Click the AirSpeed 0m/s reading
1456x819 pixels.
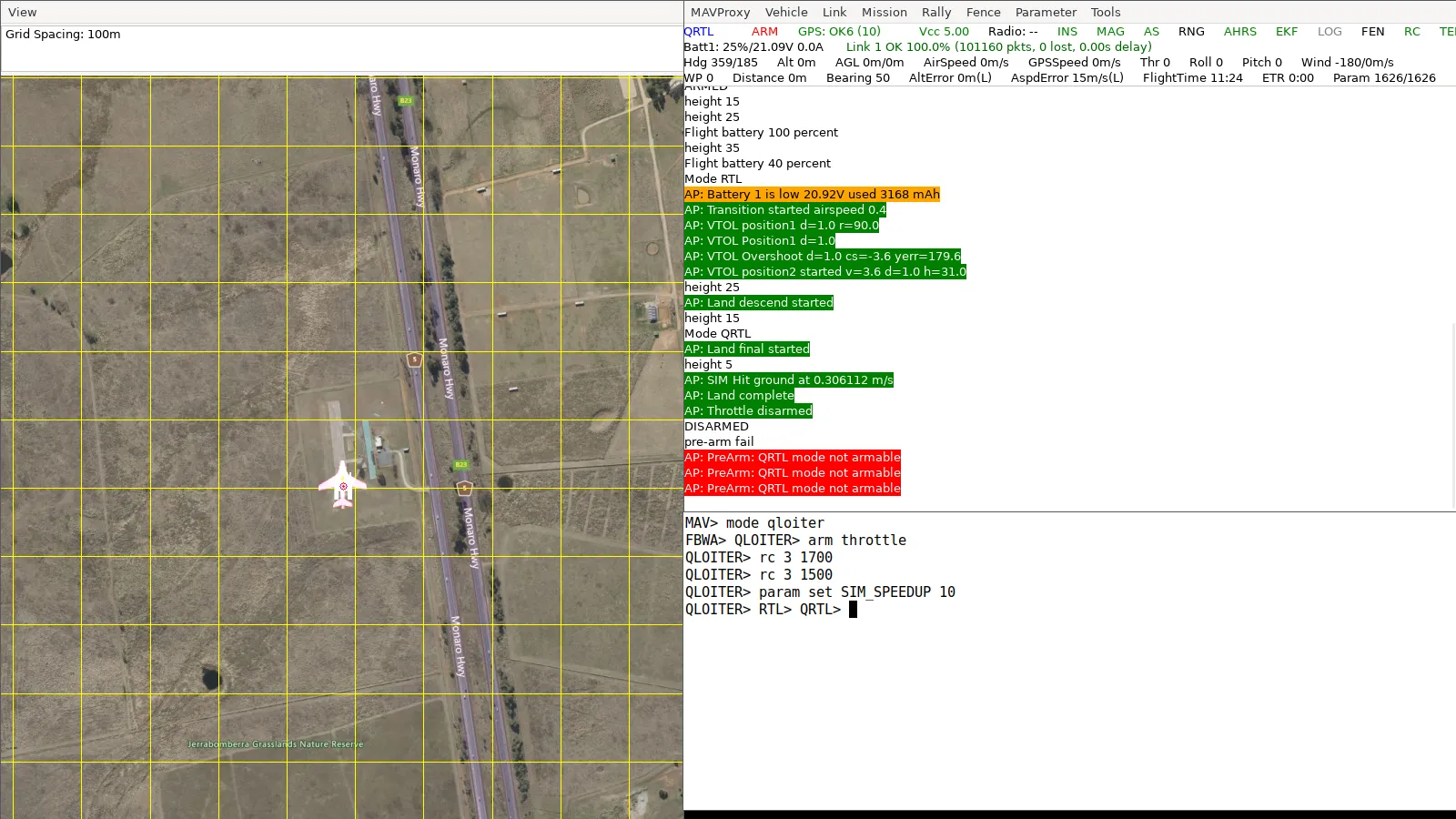point(966,62)
